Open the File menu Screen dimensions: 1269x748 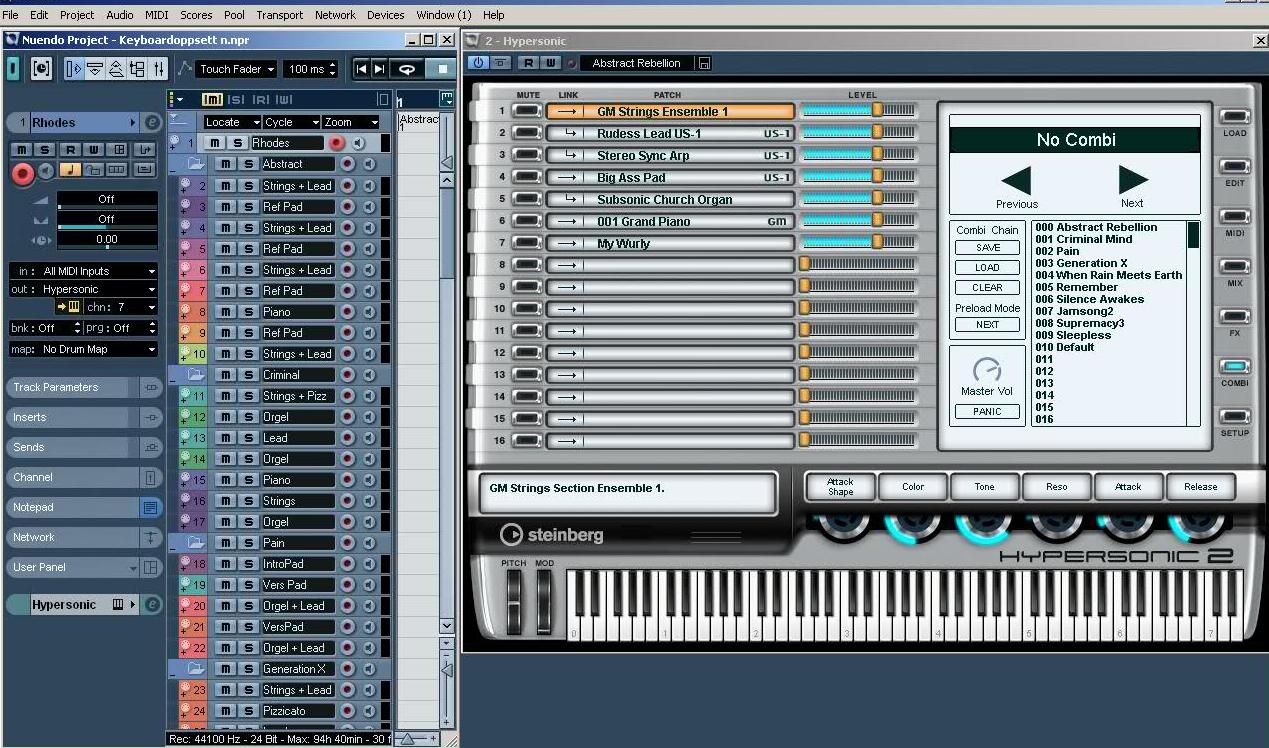coord(10,15)
